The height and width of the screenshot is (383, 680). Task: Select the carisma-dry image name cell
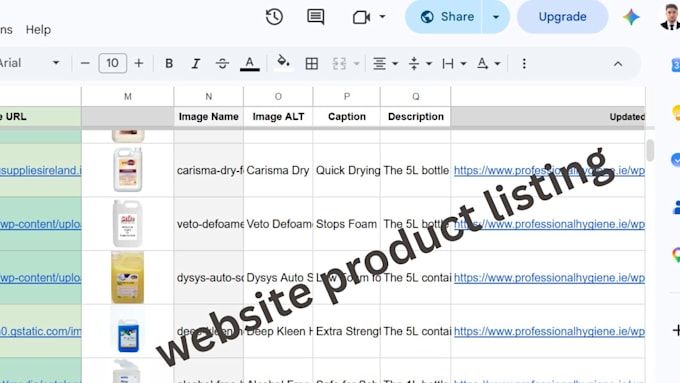pyautogui.click(x=209, y=170)
